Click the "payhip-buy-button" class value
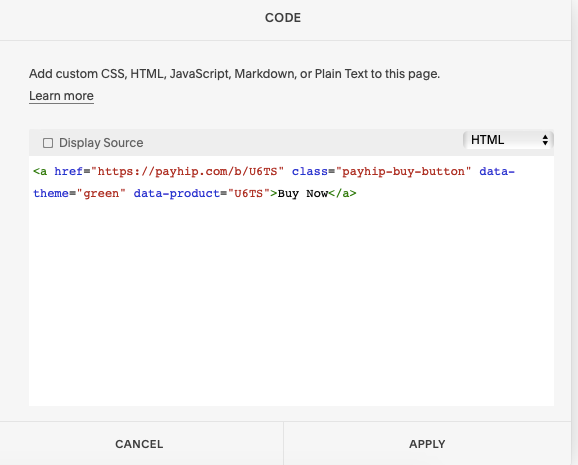 (x=404, y=171)
